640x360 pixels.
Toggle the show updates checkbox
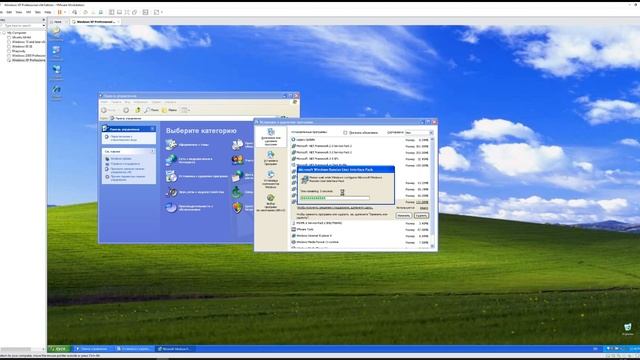(x=345, y=133)
